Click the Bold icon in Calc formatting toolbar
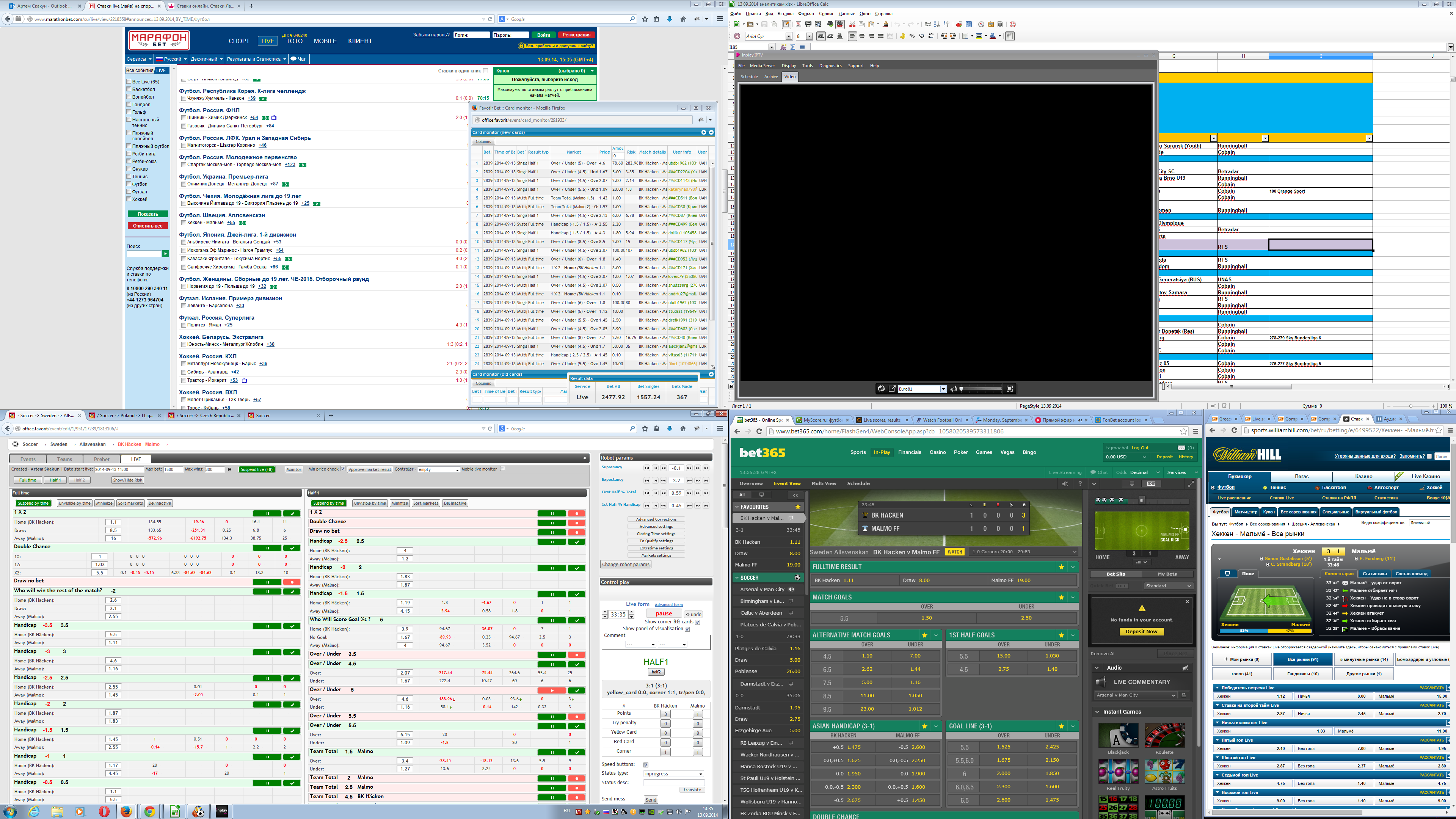The height and width of the screenshot is (819, 1456). [821, 36]
